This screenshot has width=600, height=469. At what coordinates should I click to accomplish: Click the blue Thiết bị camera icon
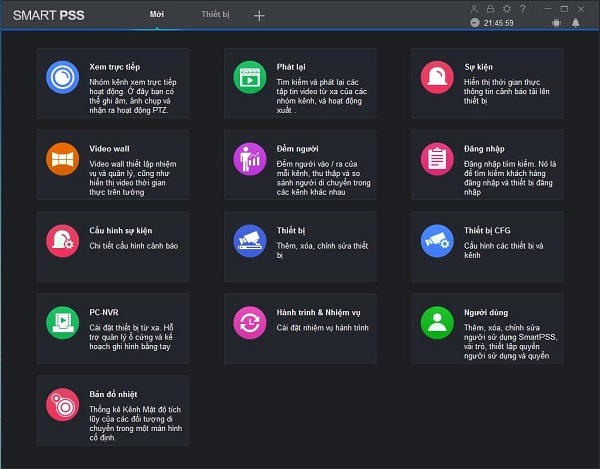pyautogui.click(x=248, y=240)
